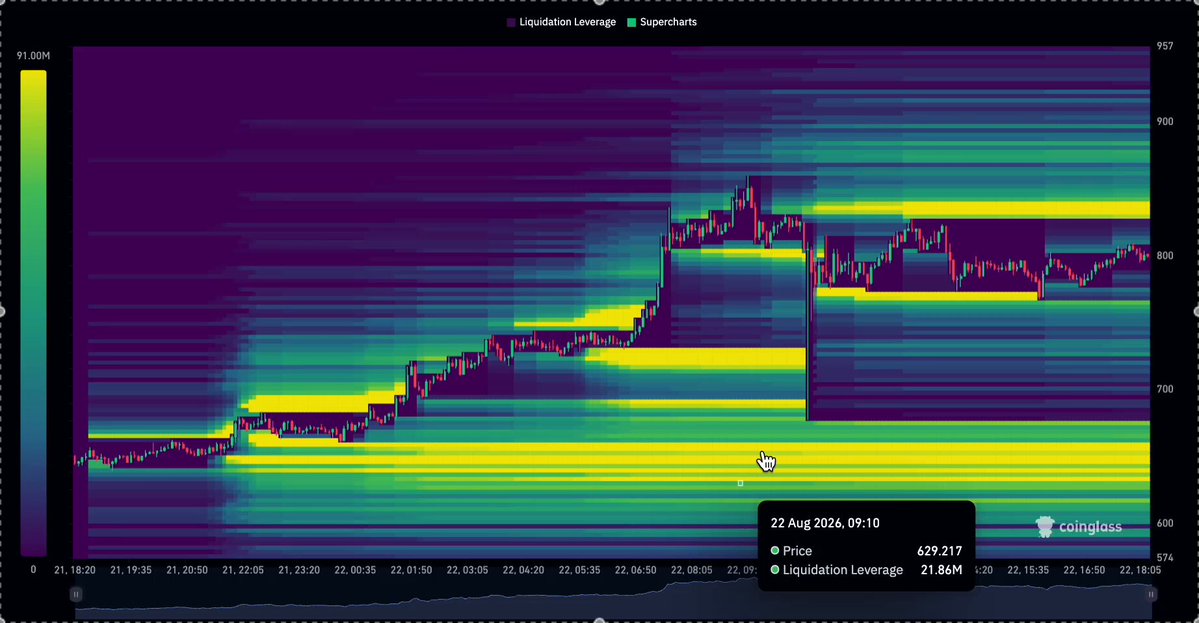Click the 'Price' label in the tooltip

[798, 551]
